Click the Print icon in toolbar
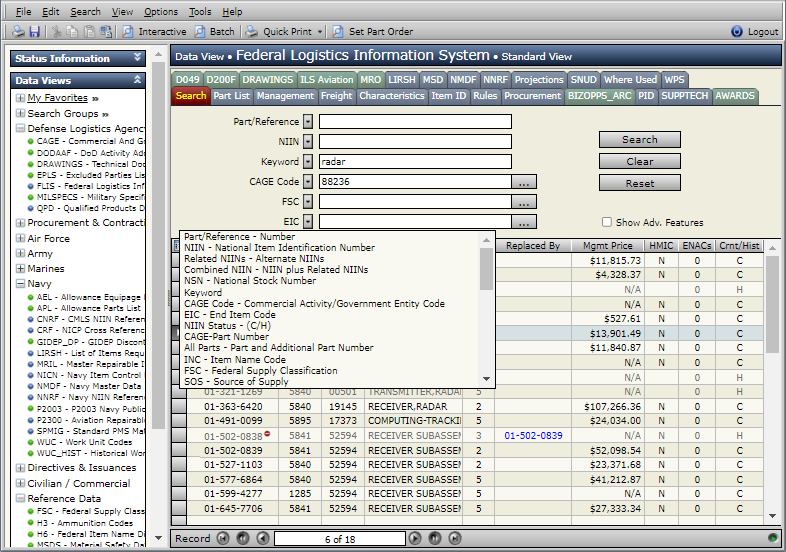 point(19,32)
